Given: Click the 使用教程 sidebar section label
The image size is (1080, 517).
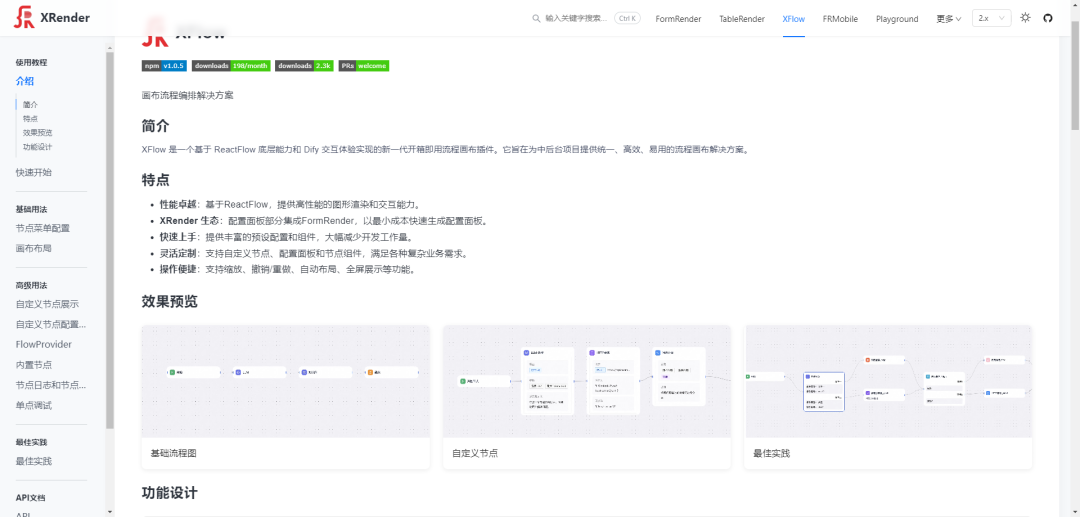Looking at the screenshot, I should [x=32, y=63].
